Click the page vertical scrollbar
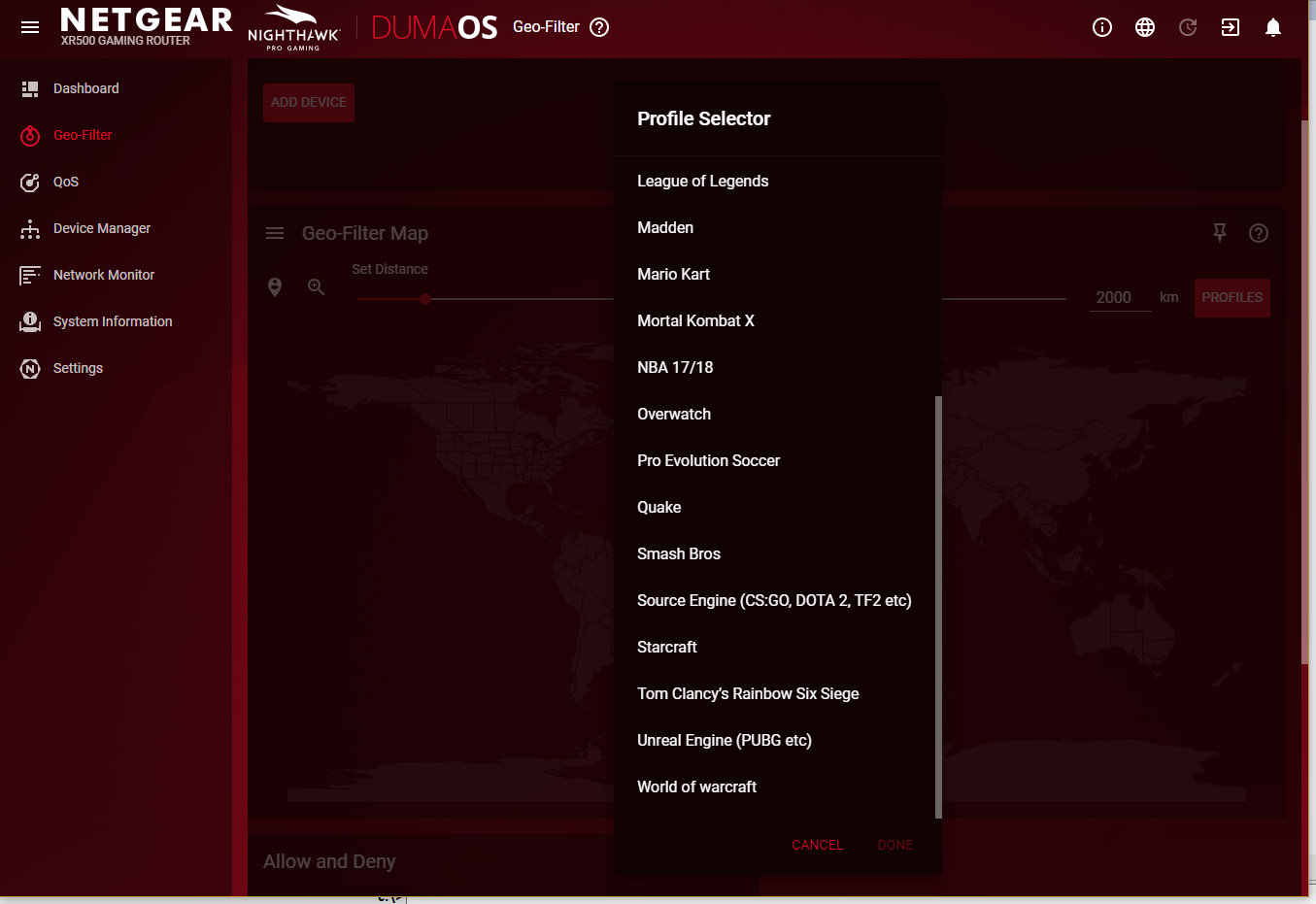1316x904 pixels. (x=1303, y=392)
